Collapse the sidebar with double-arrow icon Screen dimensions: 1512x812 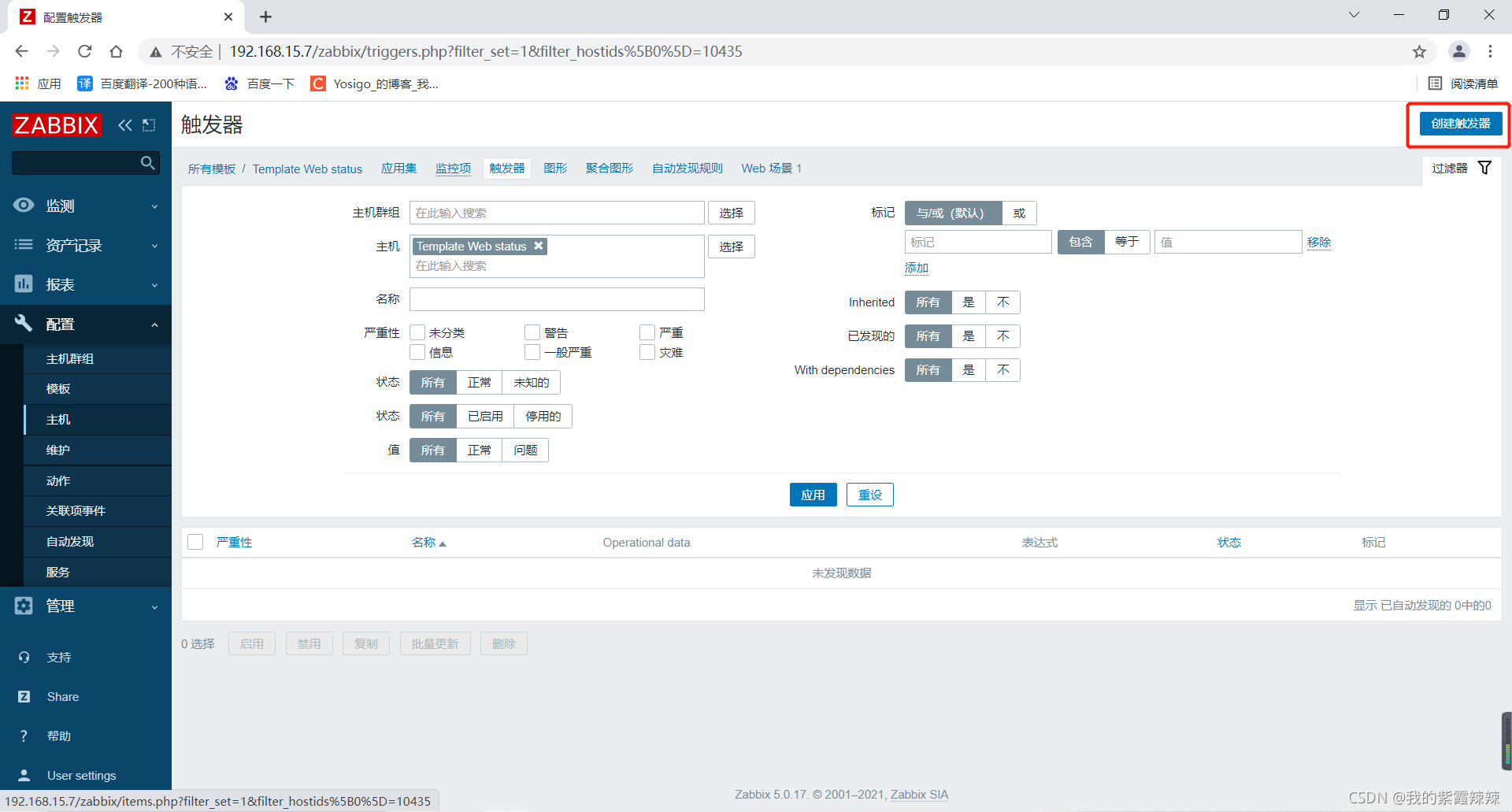(125, 124)
